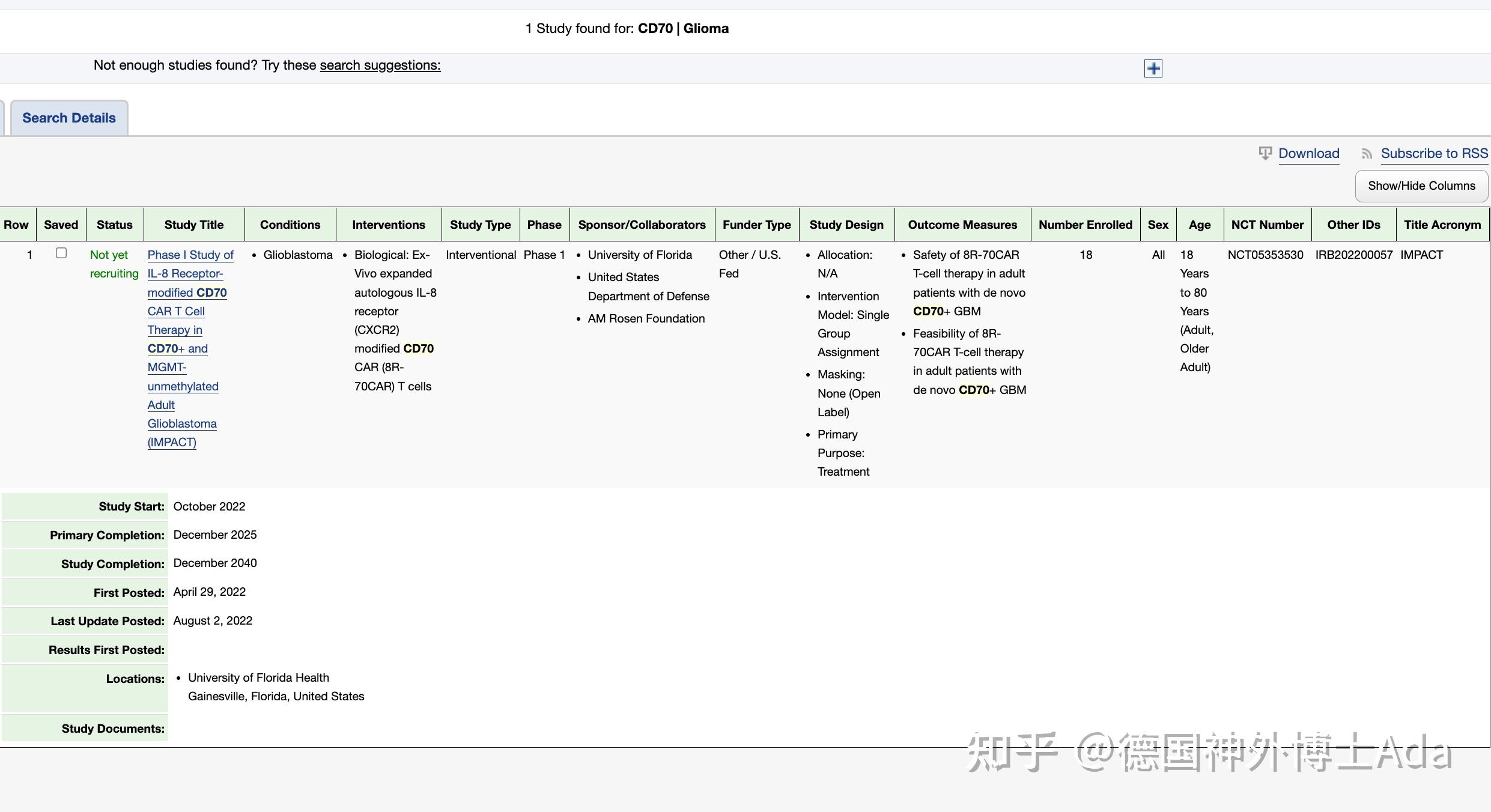
Task: Click the Number Enrolled column header
Action: 1085,225
